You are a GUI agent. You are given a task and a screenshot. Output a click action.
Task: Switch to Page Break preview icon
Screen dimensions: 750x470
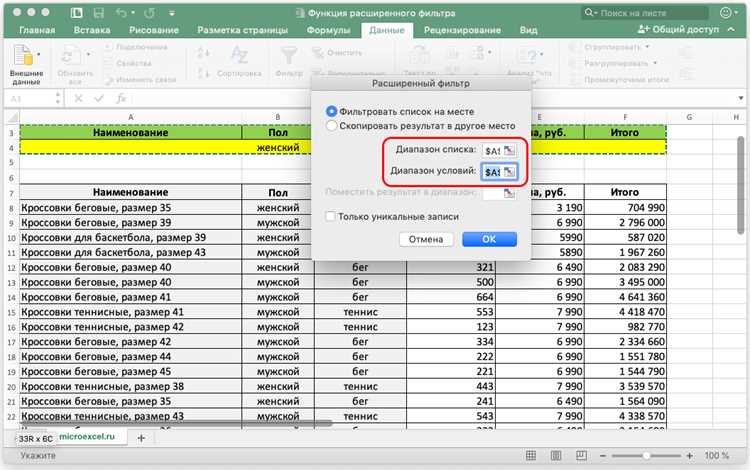pos(581,456)
